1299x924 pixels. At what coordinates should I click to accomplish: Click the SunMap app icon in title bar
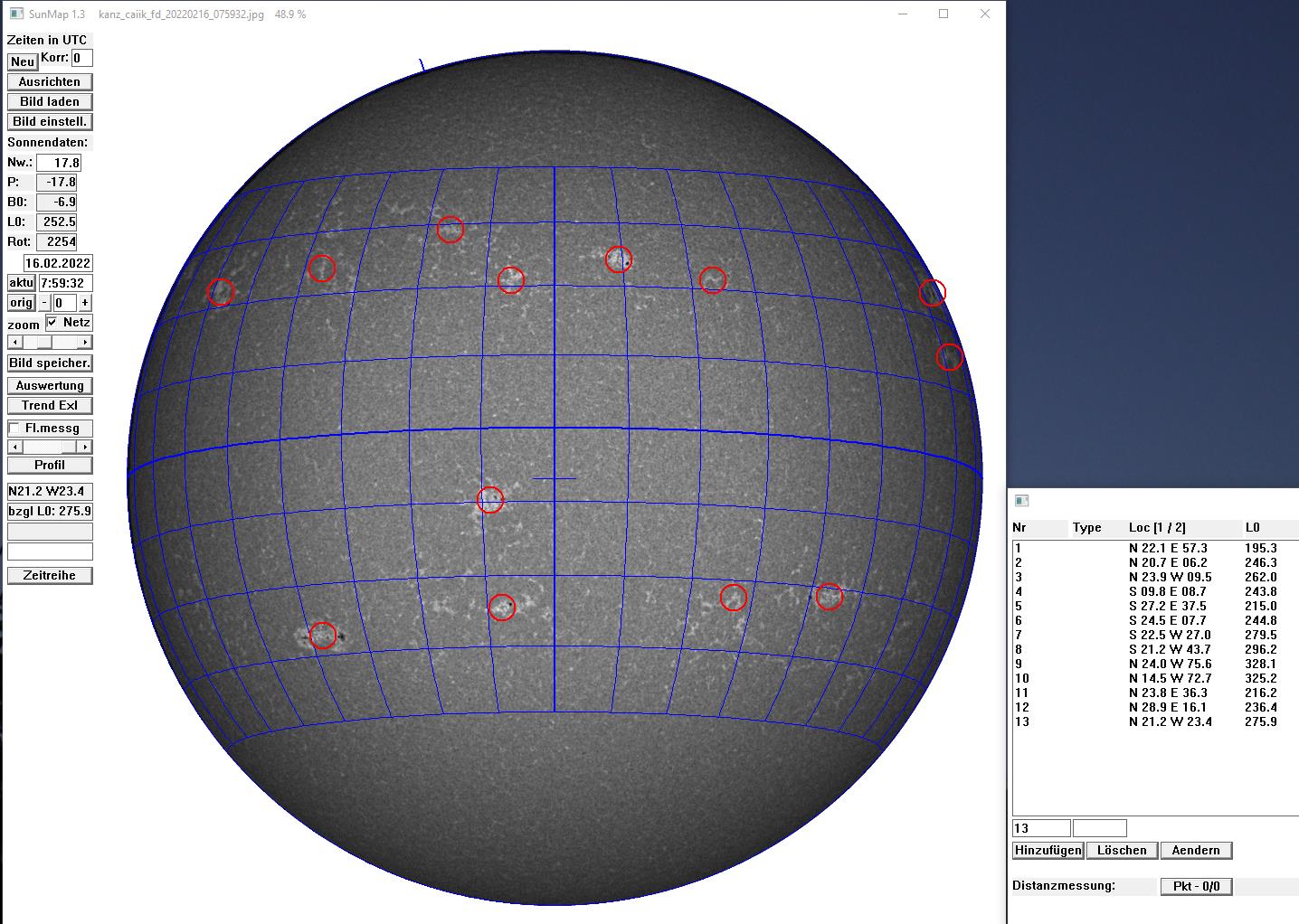[16, 14]
